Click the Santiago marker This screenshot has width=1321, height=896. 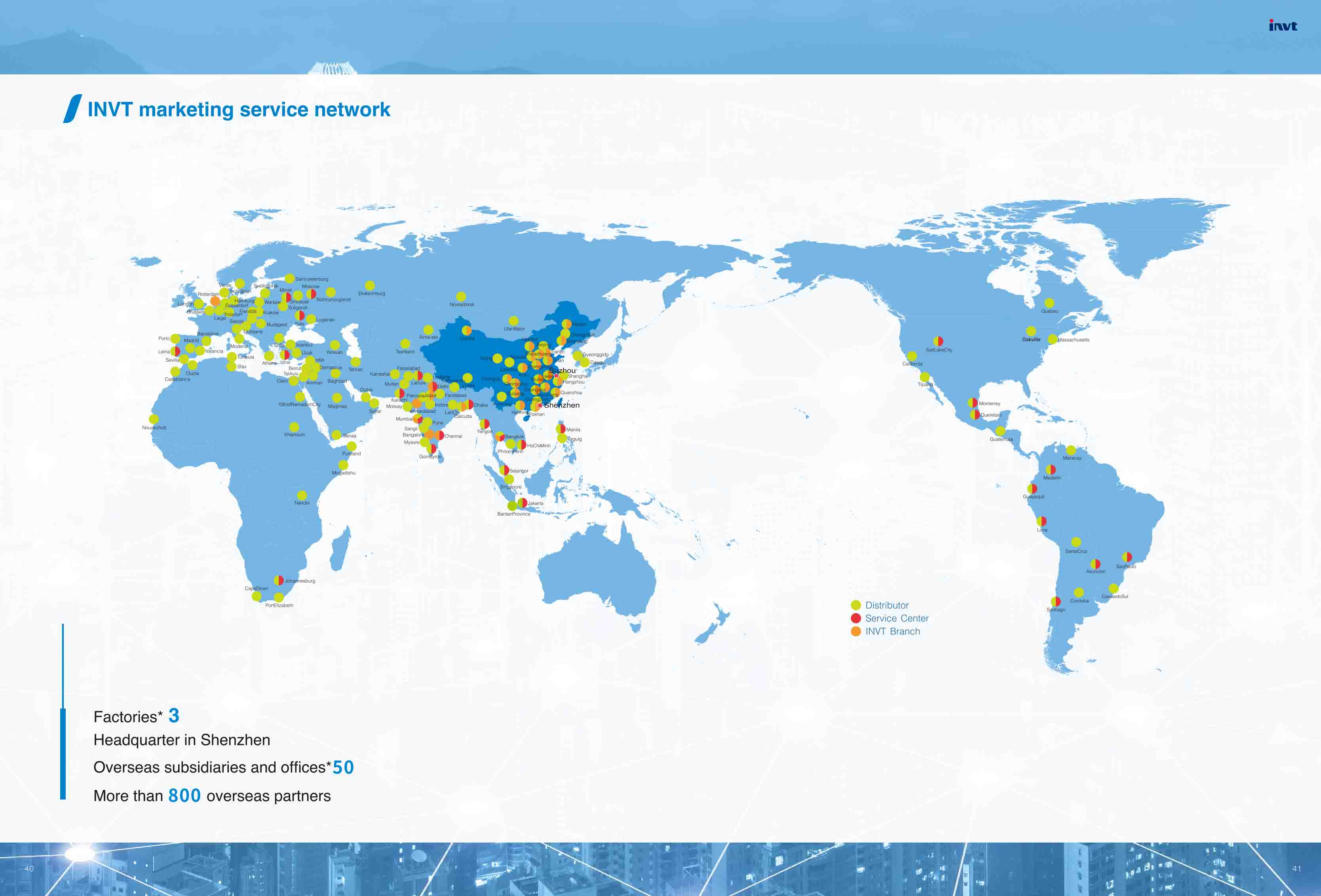click(1055, 602)
